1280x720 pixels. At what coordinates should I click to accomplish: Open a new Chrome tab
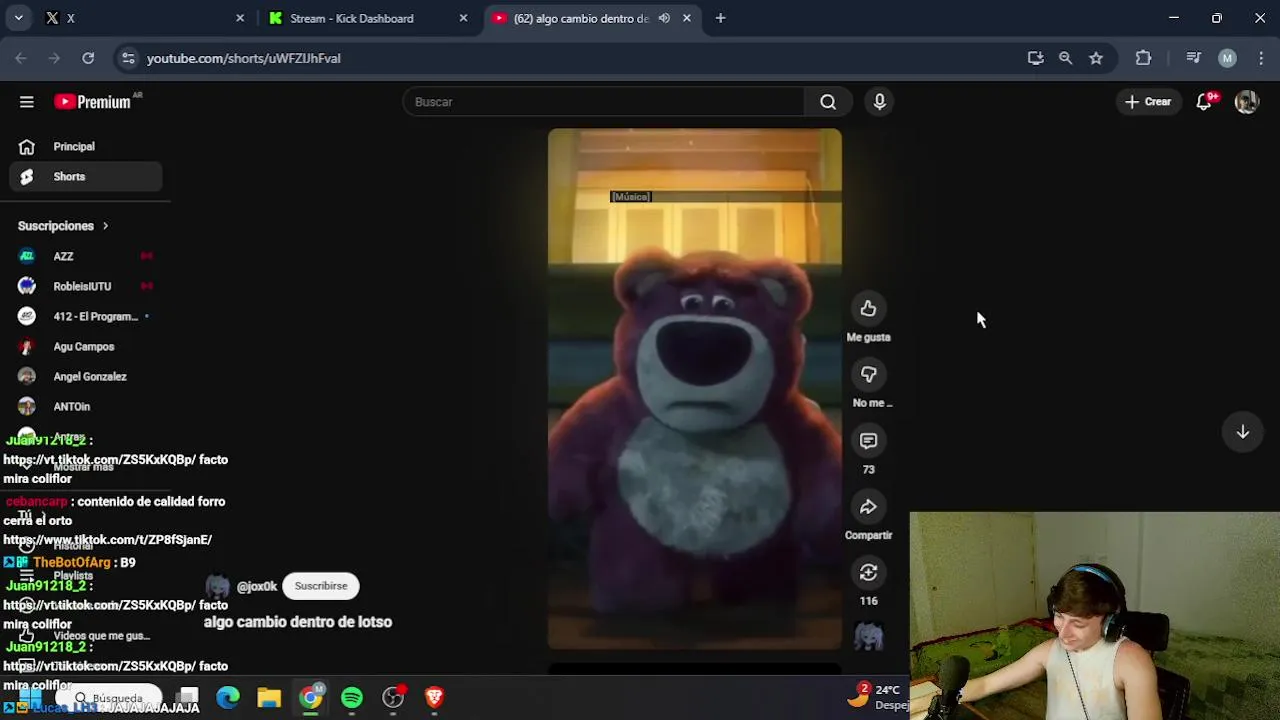(x=720, y=18)
